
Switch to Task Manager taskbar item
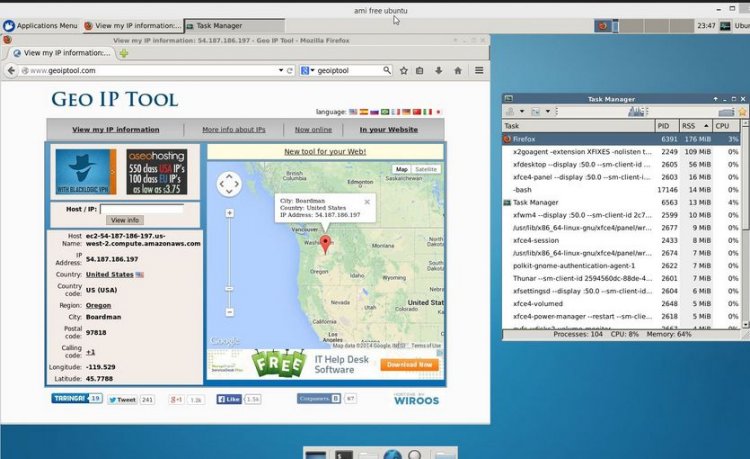[218, 25]
